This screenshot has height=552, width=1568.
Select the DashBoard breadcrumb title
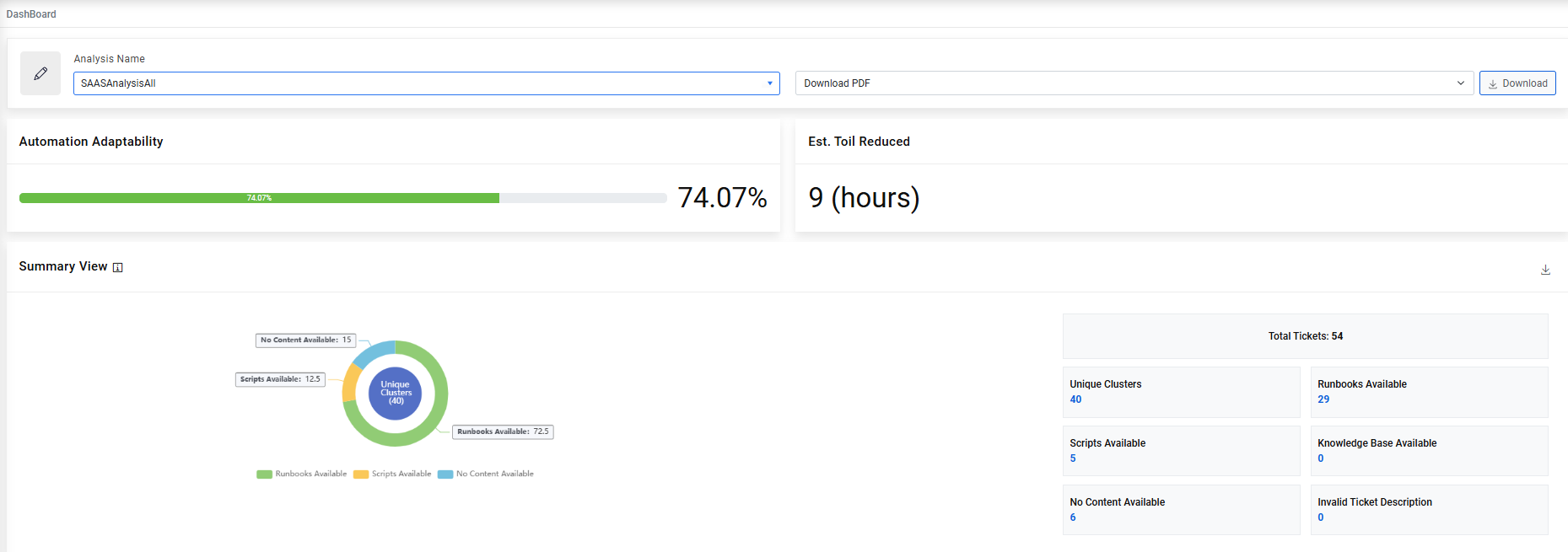[x=31, y=14]
